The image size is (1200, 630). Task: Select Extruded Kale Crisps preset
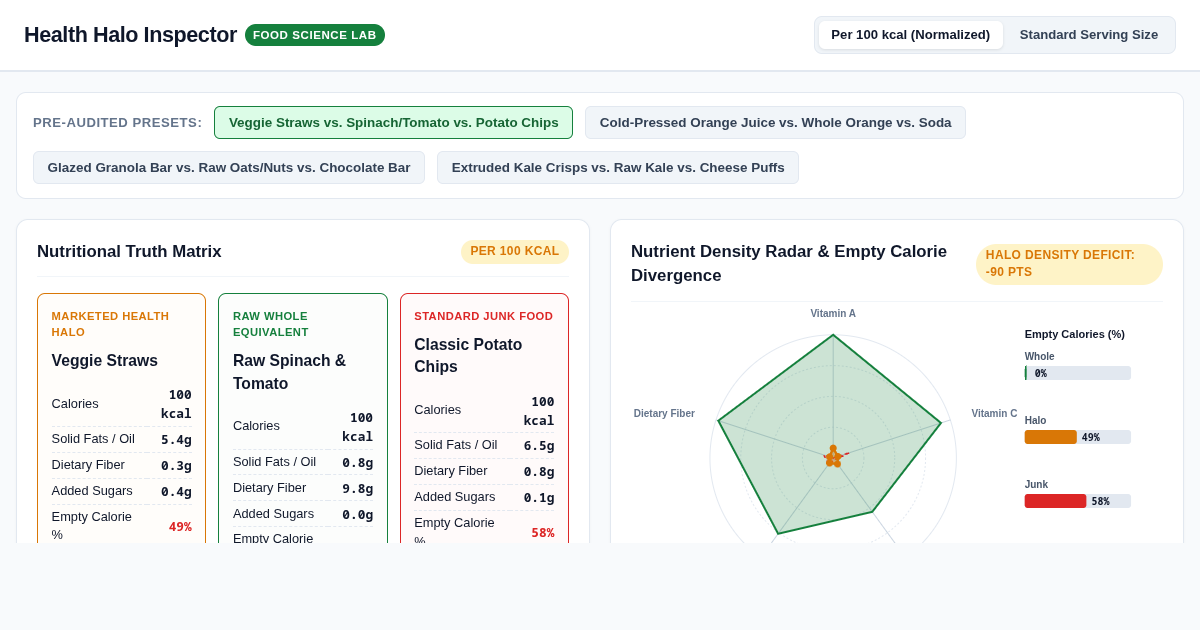tap(618, 168)
